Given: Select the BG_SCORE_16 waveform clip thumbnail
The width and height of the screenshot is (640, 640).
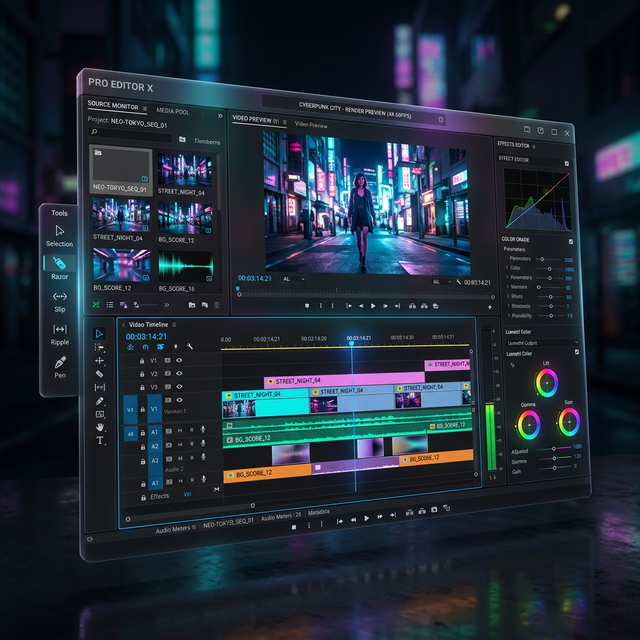Looking at the screenshot, I should (x=186, y=267).
